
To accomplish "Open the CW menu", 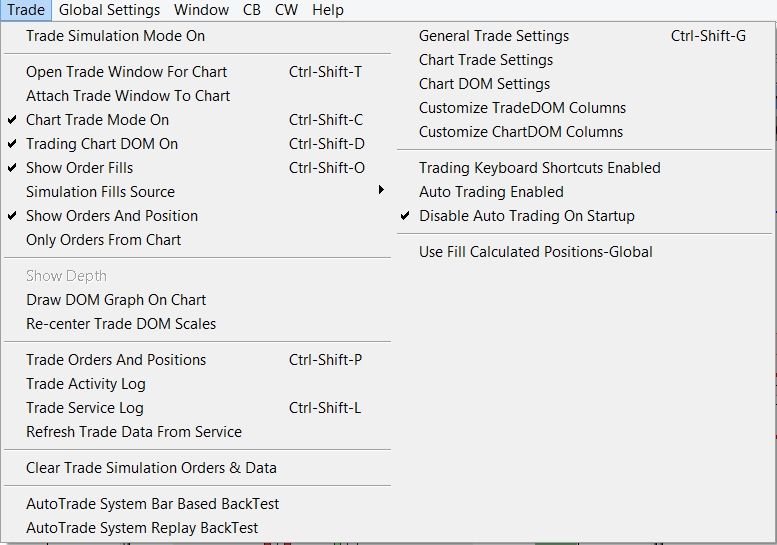I will (x=286, y=10).
